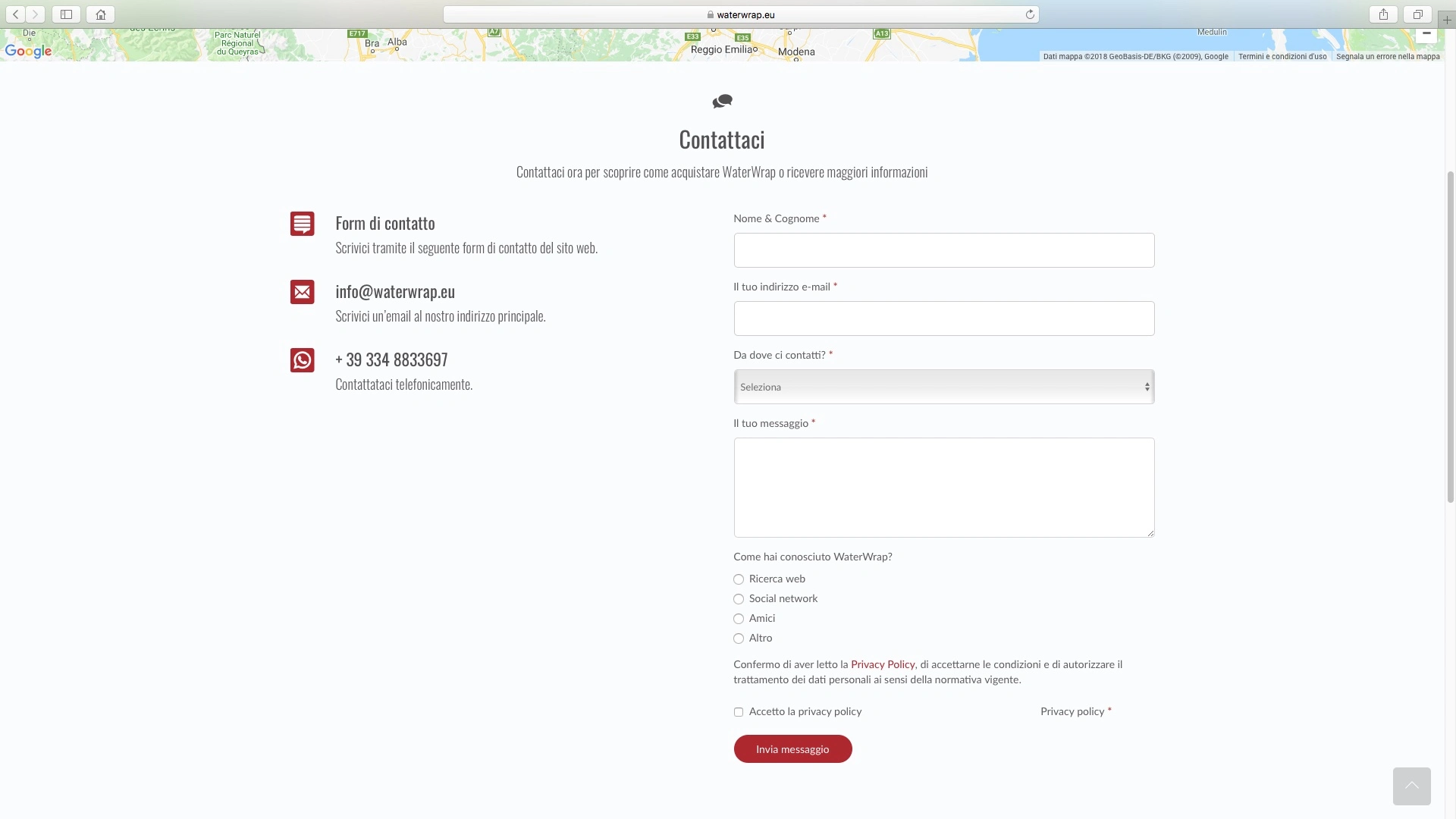This screenshot has width=1456, height=819.
Task: Submit with Invia messaggio button
Action: tap(792, 749)
